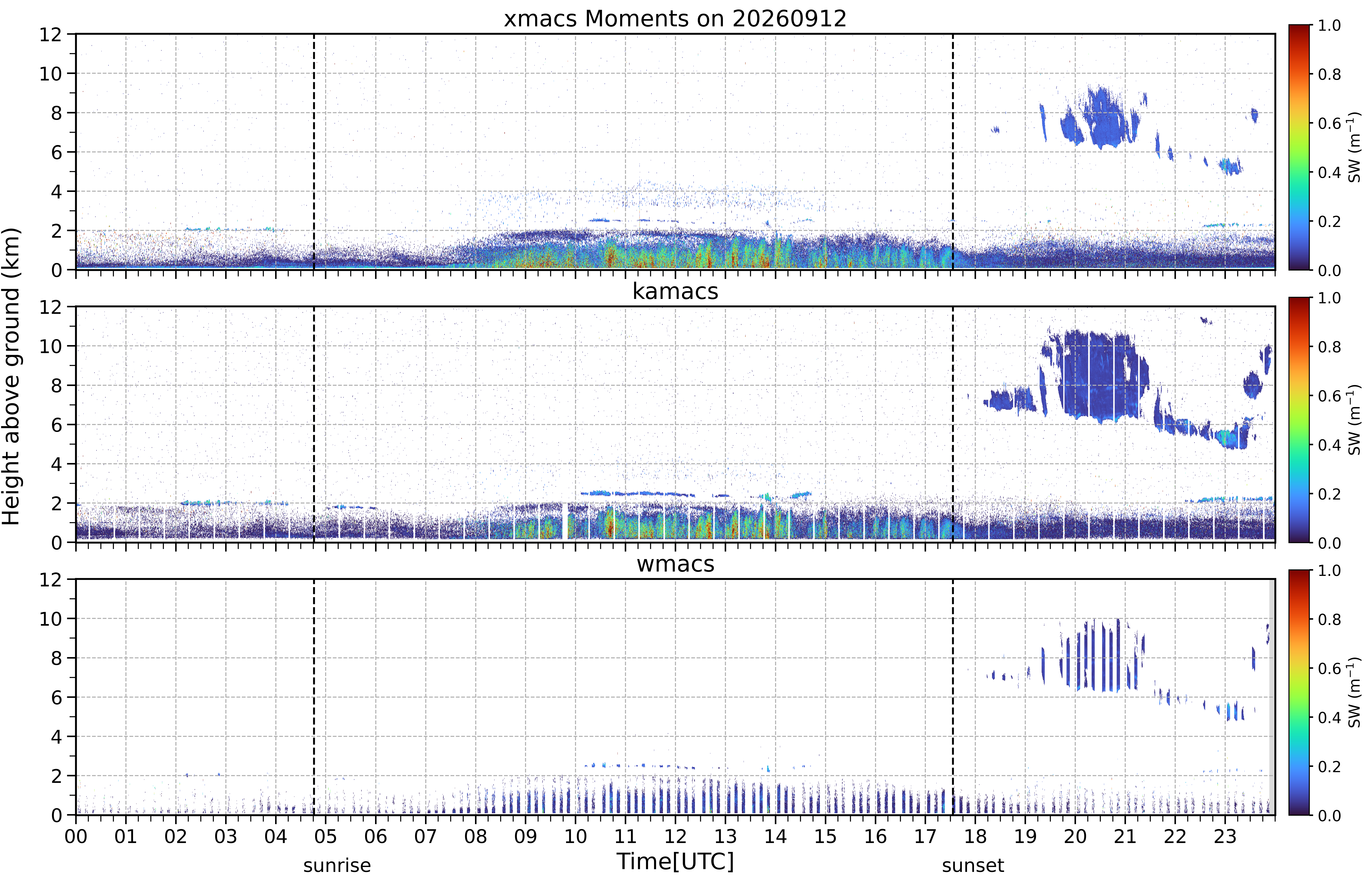This screenshot has width=1372, height=885.
Task: Click the sunrise label below time axis
Action: 337,865
